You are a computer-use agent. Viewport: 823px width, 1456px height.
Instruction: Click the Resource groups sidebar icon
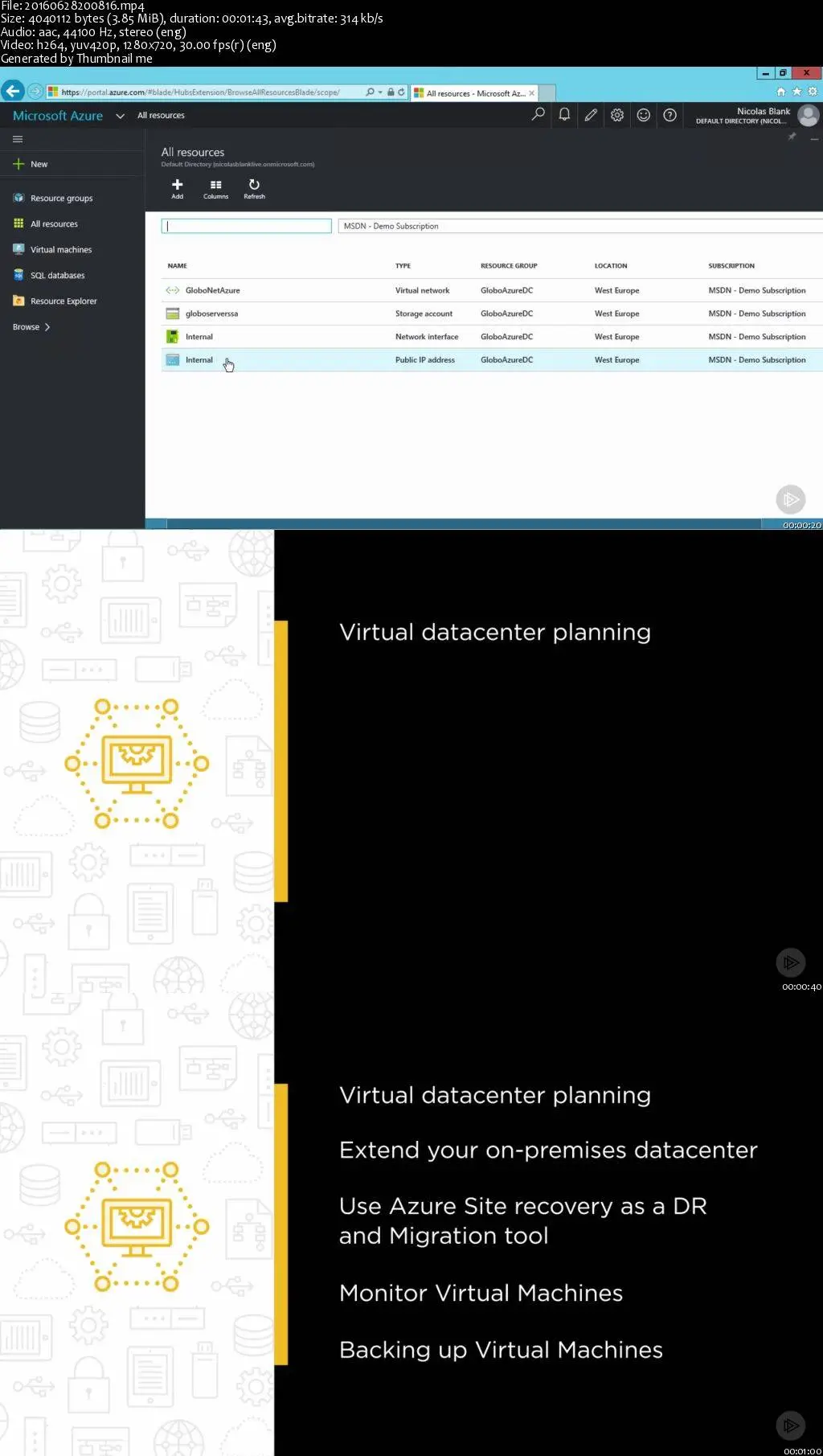[18, 198]
